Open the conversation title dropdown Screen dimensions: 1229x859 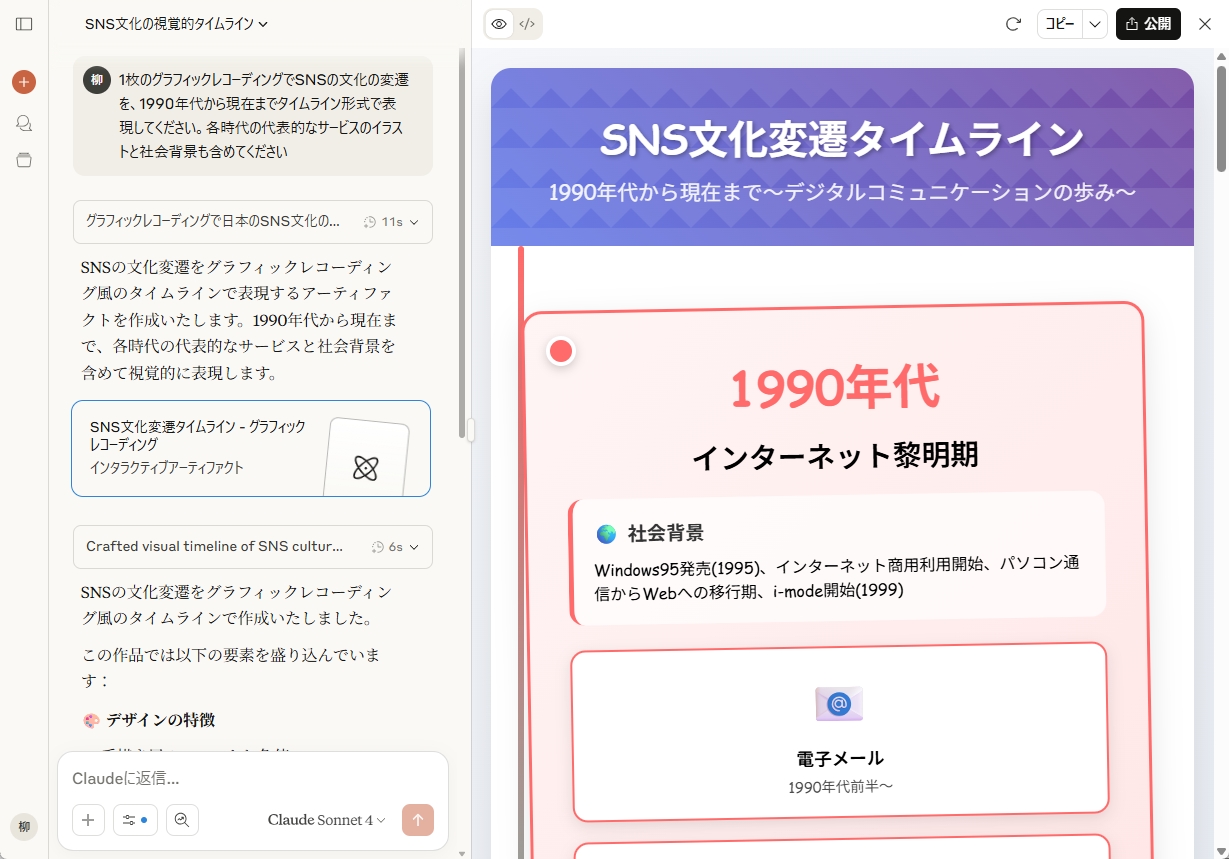click(176, 24)
